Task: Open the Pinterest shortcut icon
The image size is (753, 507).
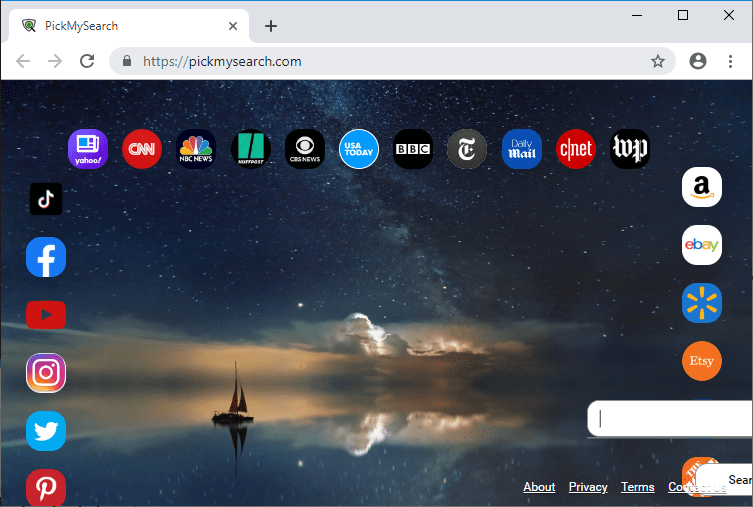Action: tap(46, 487)
